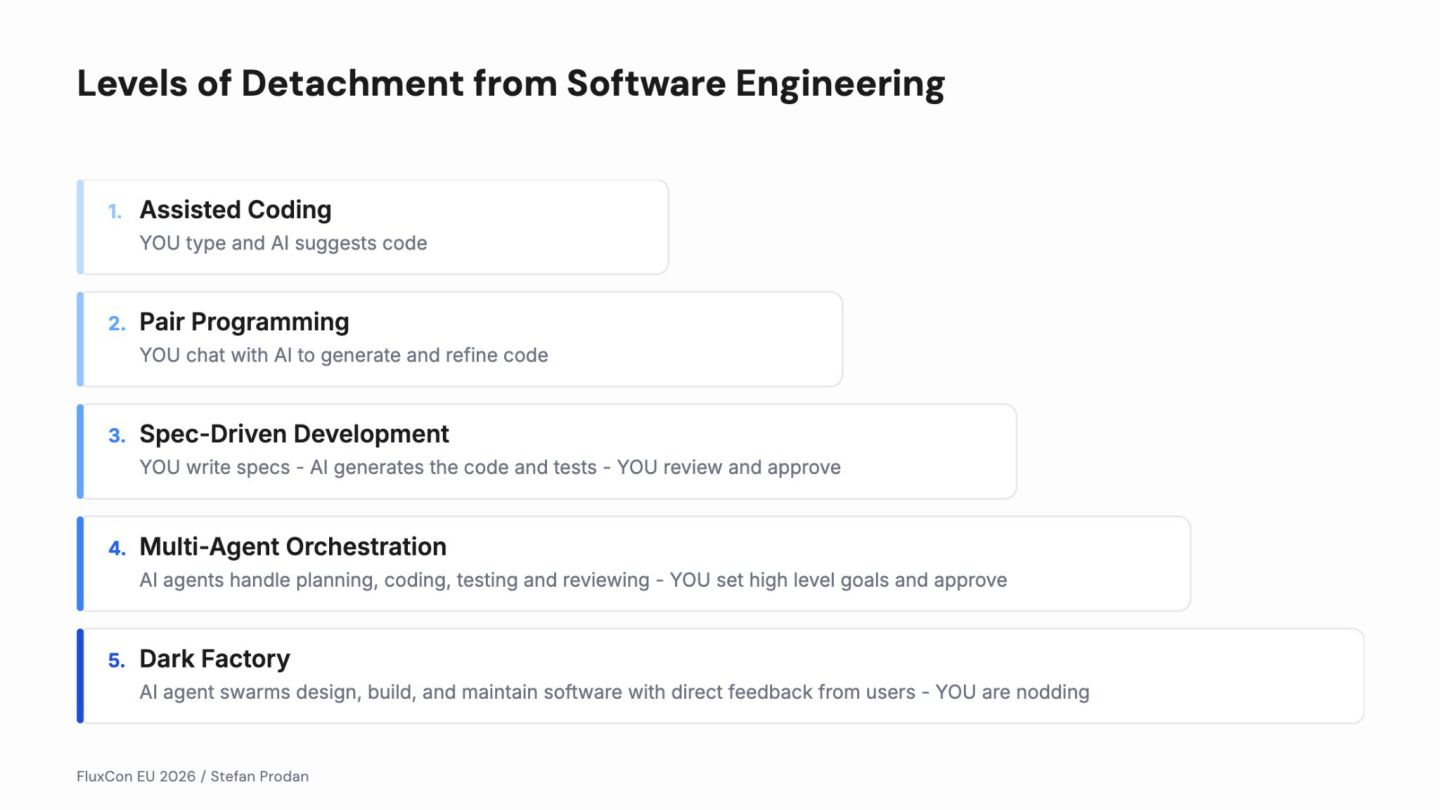Select the Assisted Coding heading
Image resolution: width=1440 pixels, height=810 pixels.
click(x=235, y=210)
